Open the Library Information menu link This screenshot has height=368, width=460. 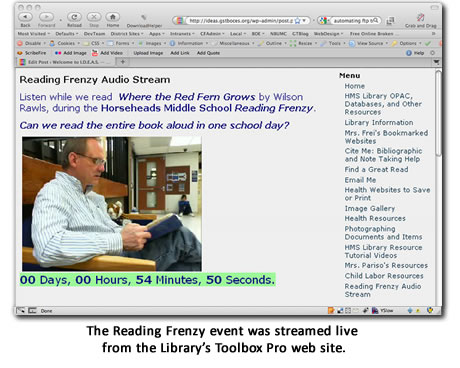[x=379, y=123]
